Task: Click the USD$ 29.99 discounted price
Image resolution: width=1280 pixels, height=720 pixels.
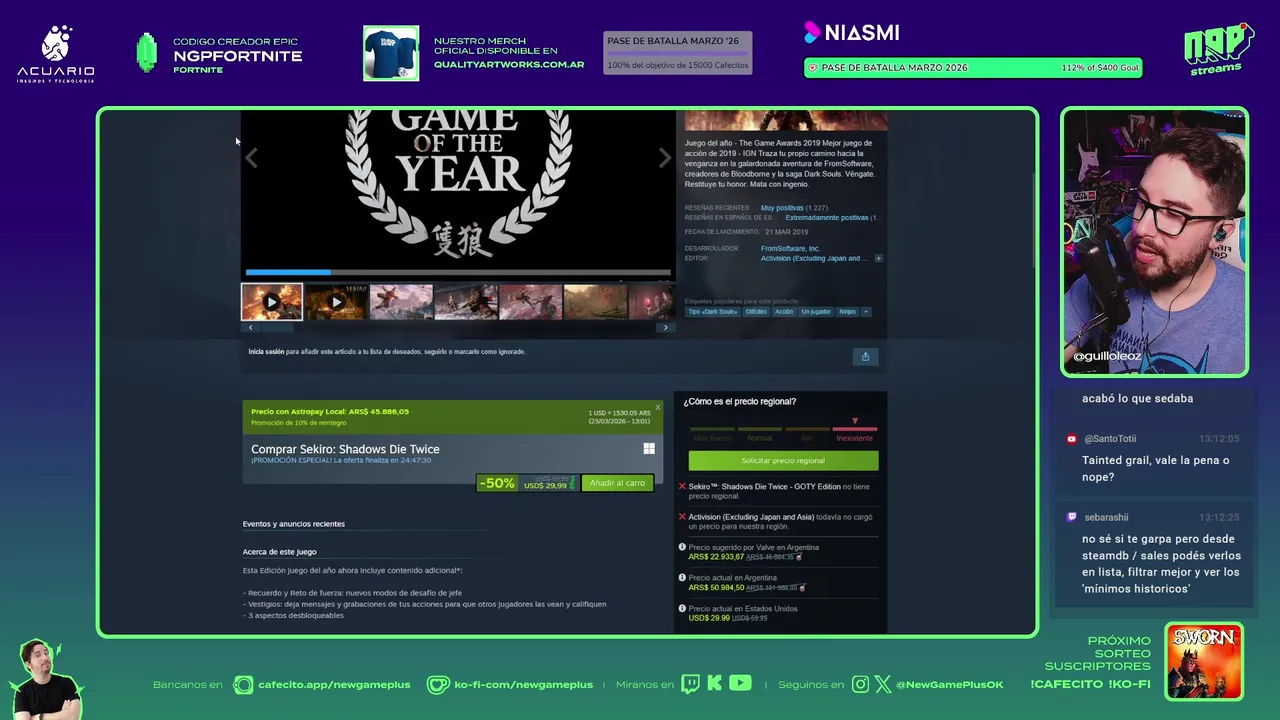Action: [x=546, y=486]
